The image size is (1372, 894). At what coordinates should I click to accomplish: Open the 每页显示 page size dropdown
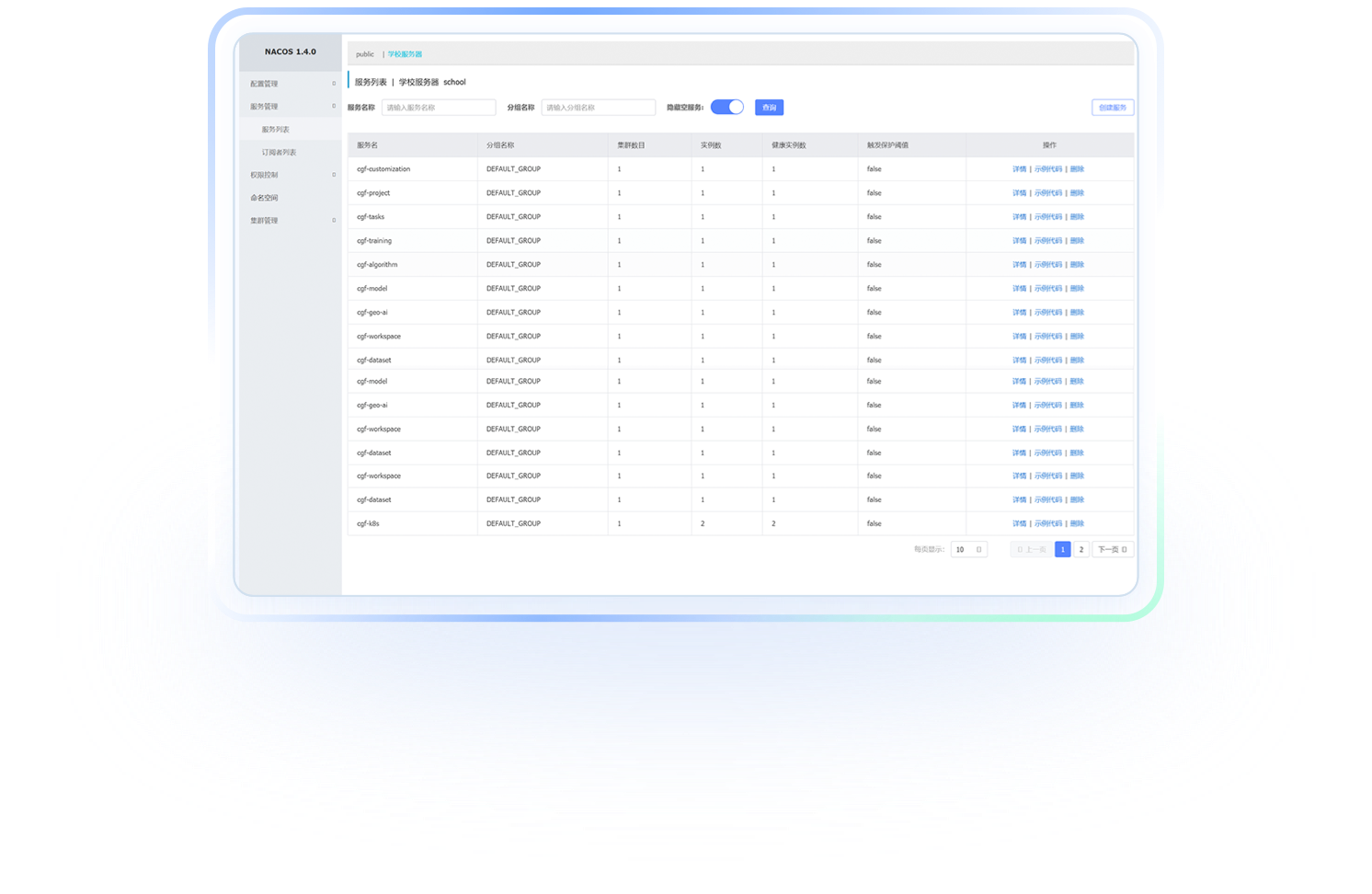968,549
